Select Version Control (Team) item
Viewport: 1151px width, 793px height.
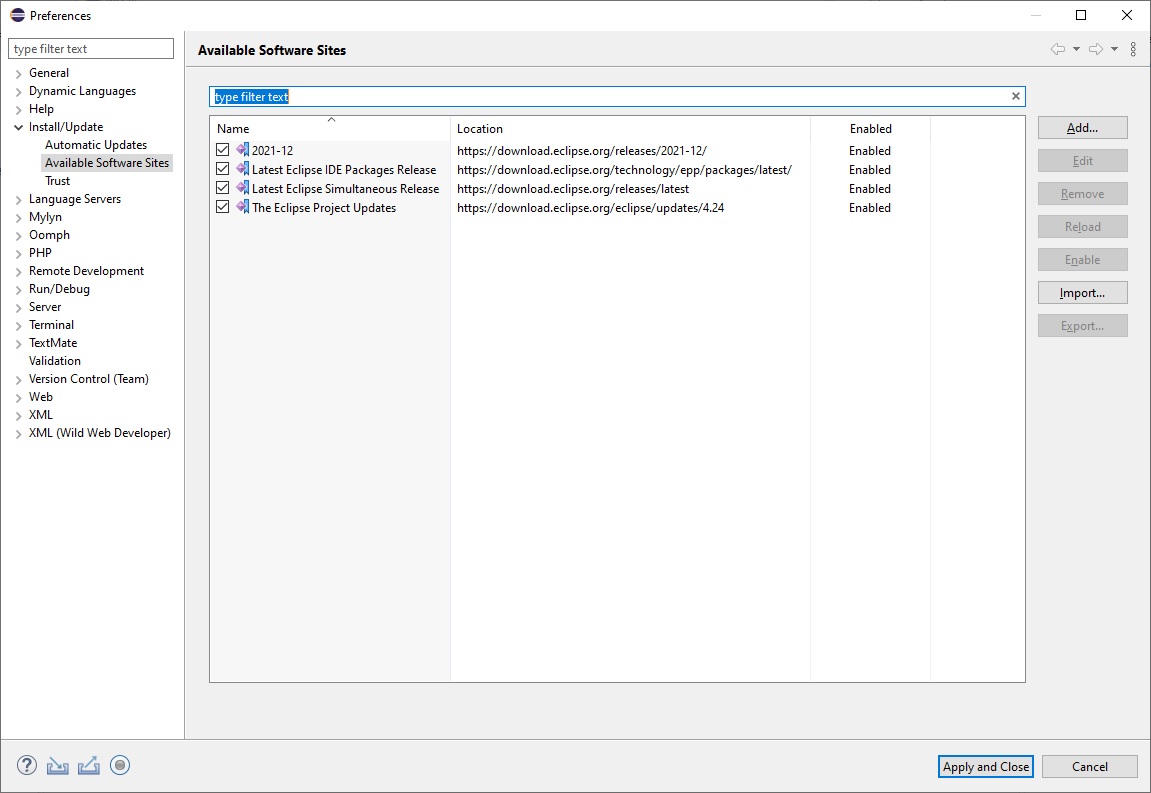[88, 379]
